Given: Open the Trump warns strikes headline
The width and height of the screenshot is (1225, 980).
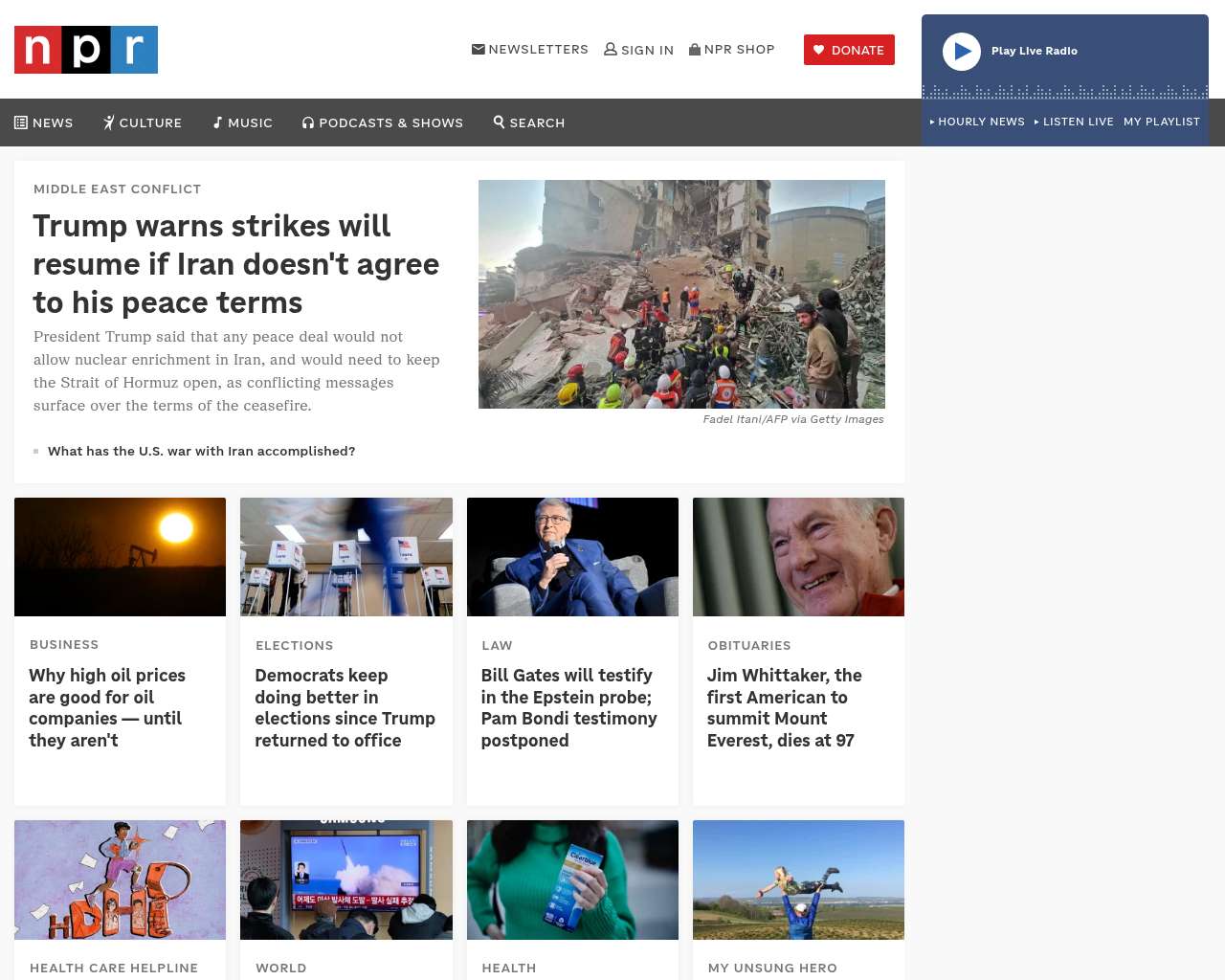Looking at the screenshot, I should 235,264.
